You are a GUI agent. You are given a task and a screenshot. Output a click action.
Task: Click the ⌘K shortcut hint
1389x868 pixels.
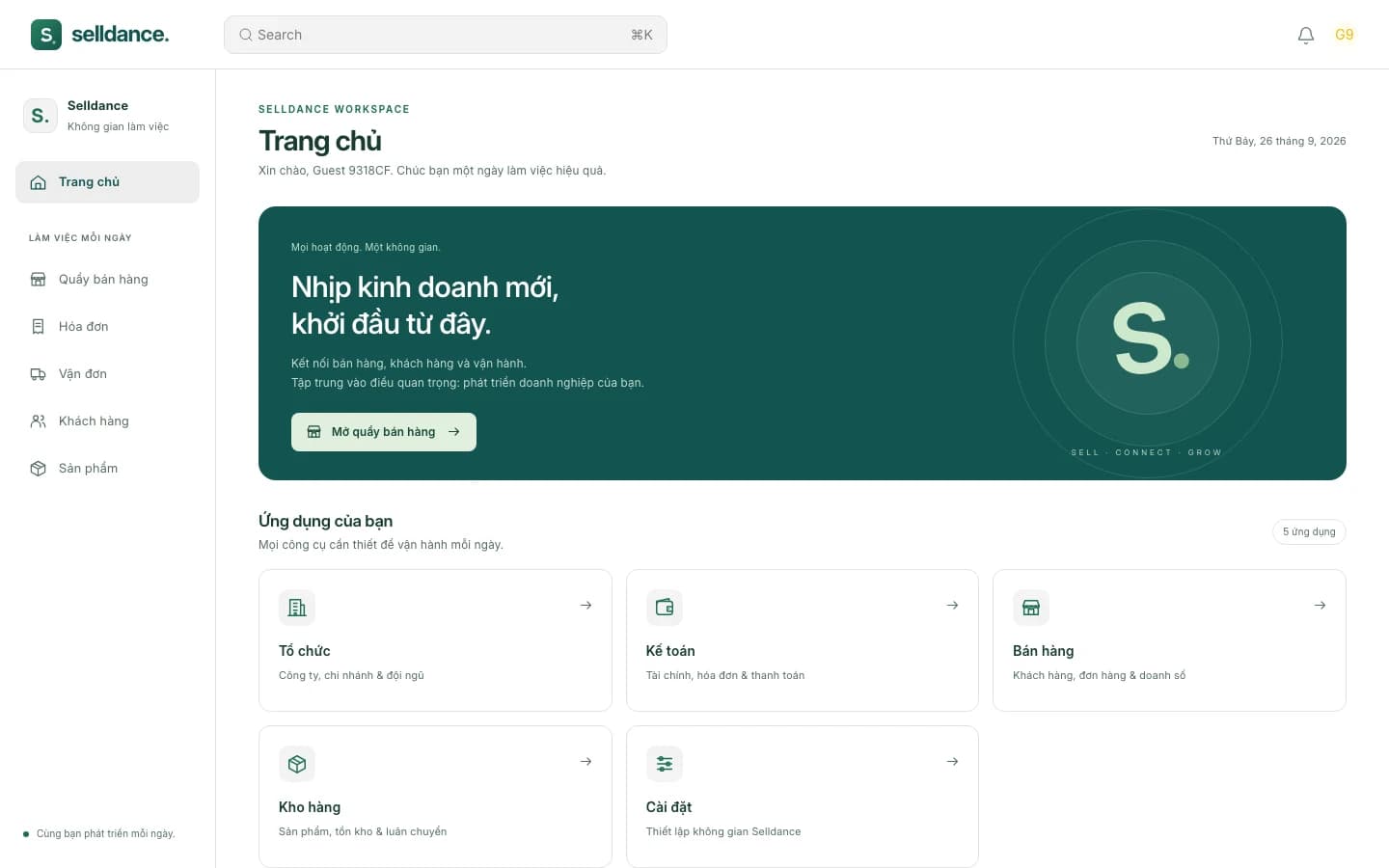641,35
